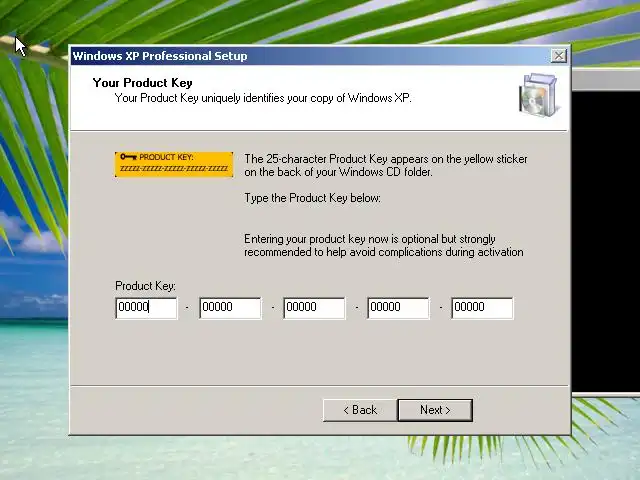The width and height of the screenshot is (640, 480).
Task: Click the 'Product Key:' label
Action: point(145,286)
